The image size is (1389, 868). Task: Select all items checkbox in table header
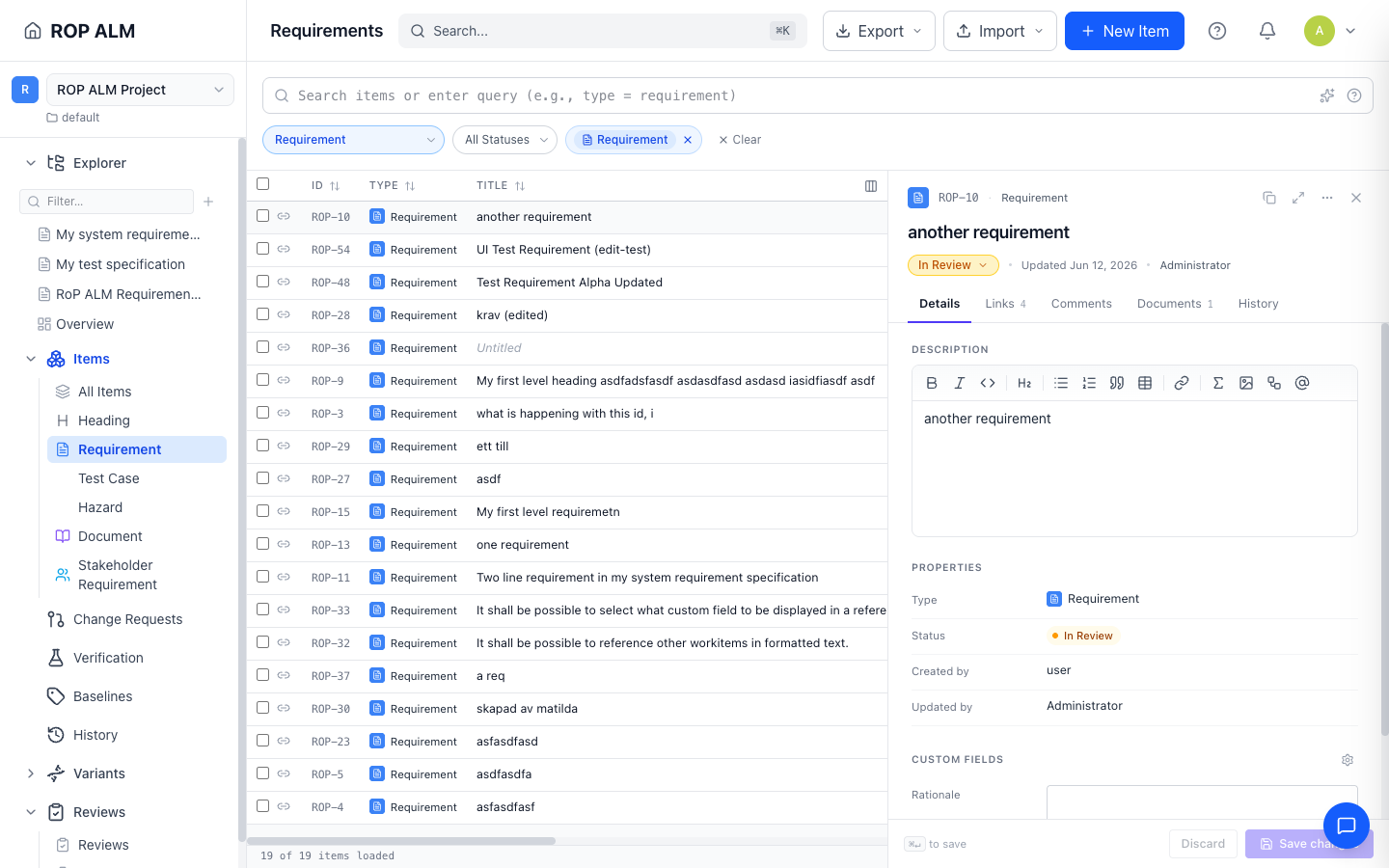tap(262, 184)
